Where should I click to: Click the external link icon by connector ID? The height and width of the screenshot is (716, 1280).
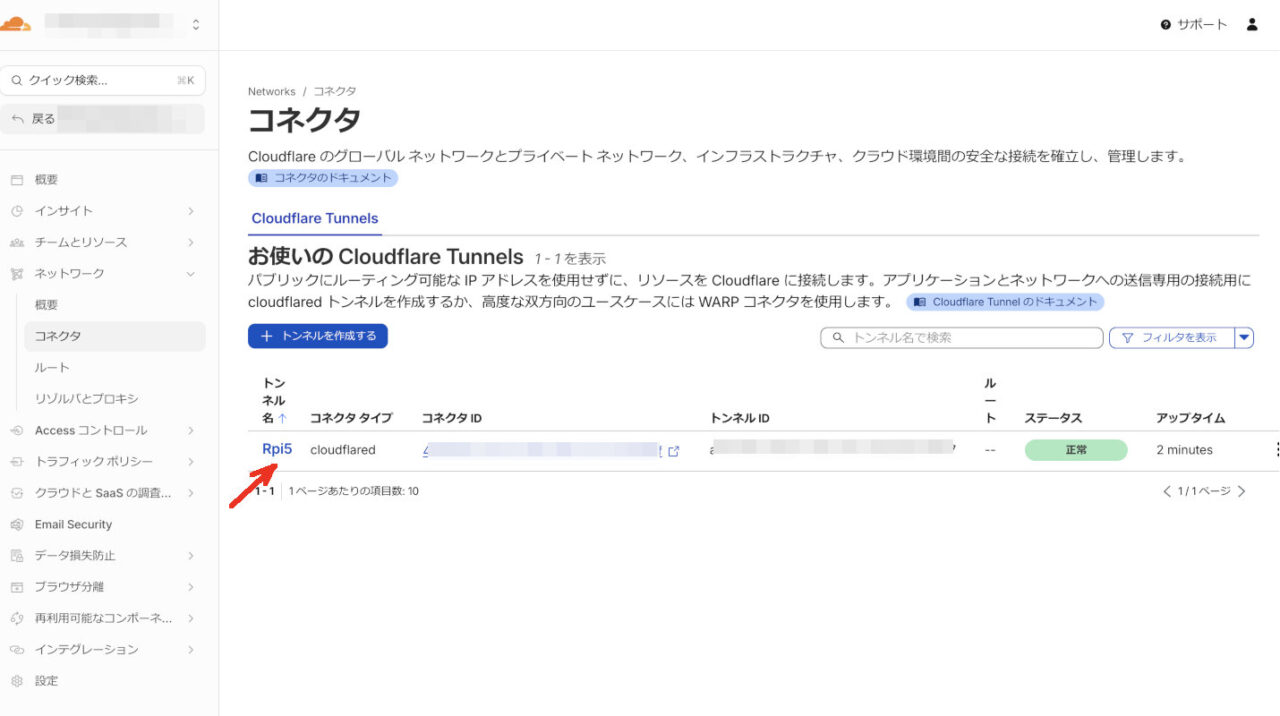coord(673,451)
